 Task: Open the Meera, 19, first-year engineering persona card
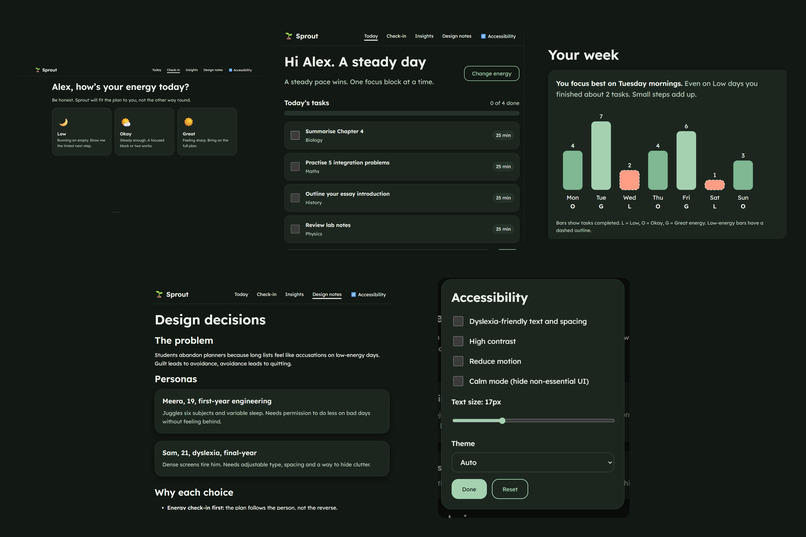pos(272,411)
